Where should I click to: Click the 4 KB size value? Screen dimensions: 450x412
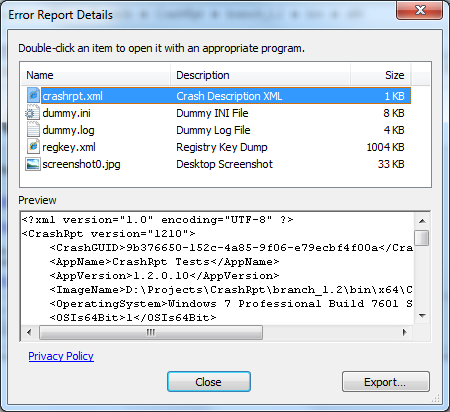[394, 130]
